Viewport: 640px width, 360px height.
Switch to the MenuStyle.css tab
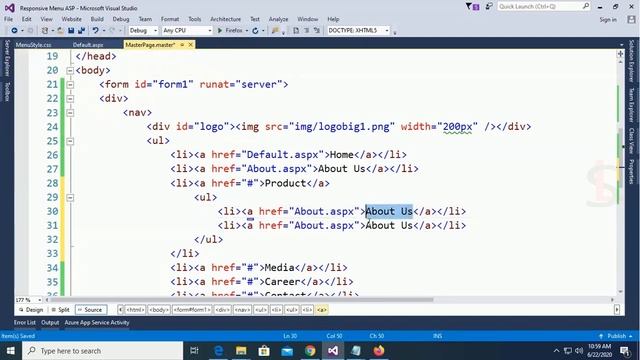pos(34,45)
